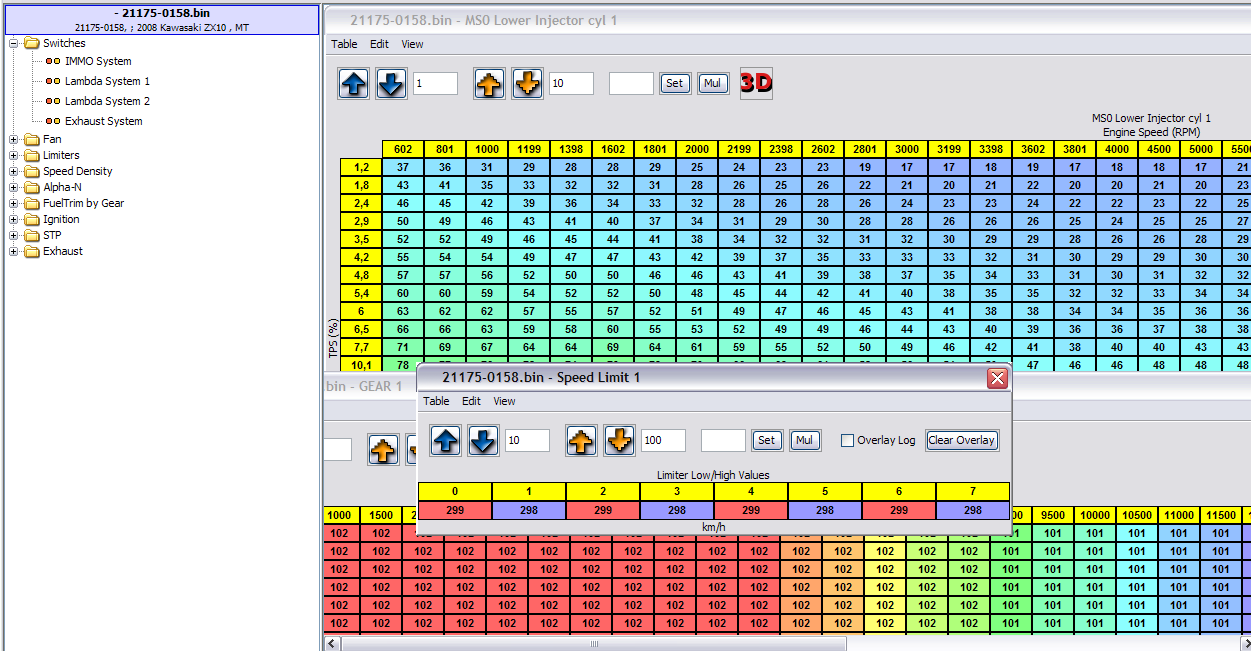Open Table menu in MS0 Lower Injector window
This screenshot has width=1251, height=651.
(x=344, y=44)
